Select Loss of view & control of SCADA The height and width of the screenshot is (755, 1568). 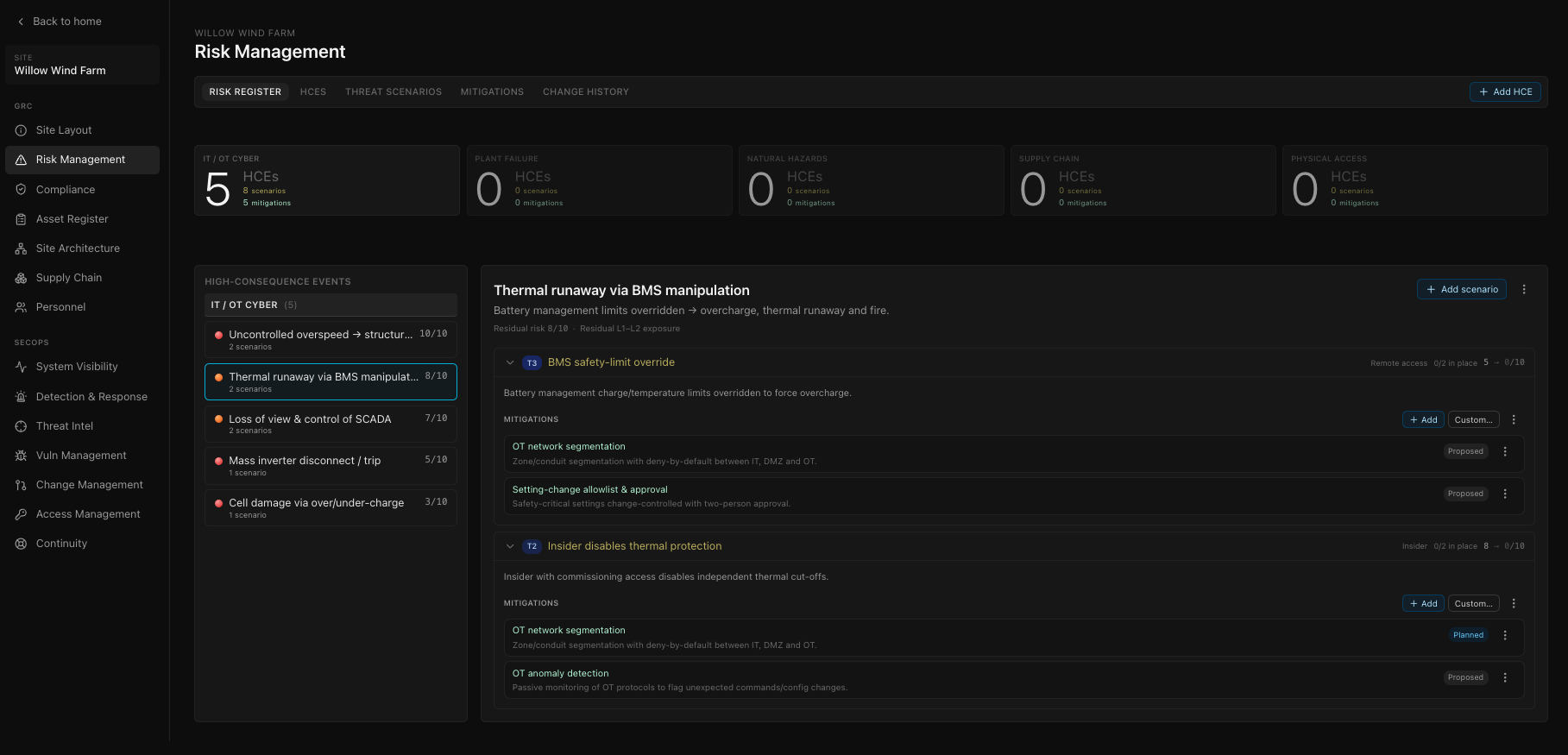tap(331, 424)
